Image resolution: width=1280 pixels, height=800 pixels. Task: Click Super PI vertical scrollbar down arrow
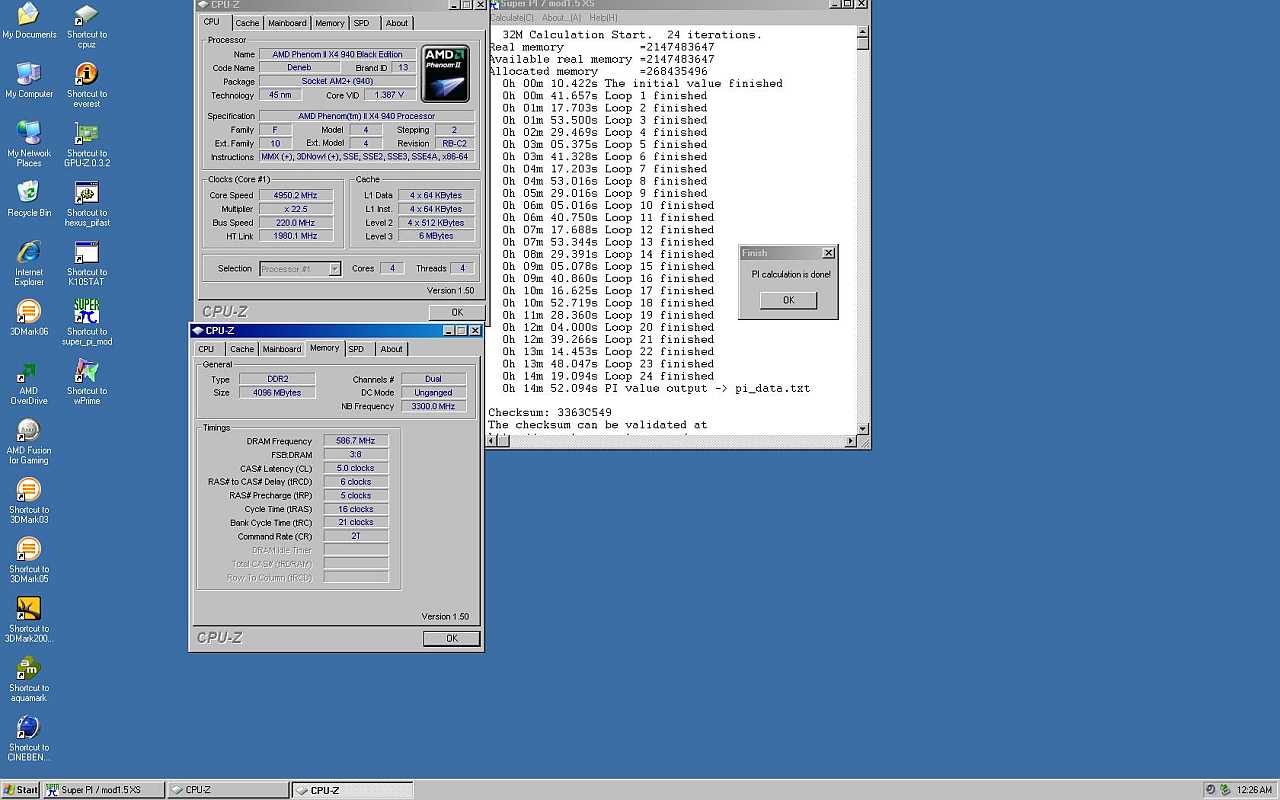(864, 429)
